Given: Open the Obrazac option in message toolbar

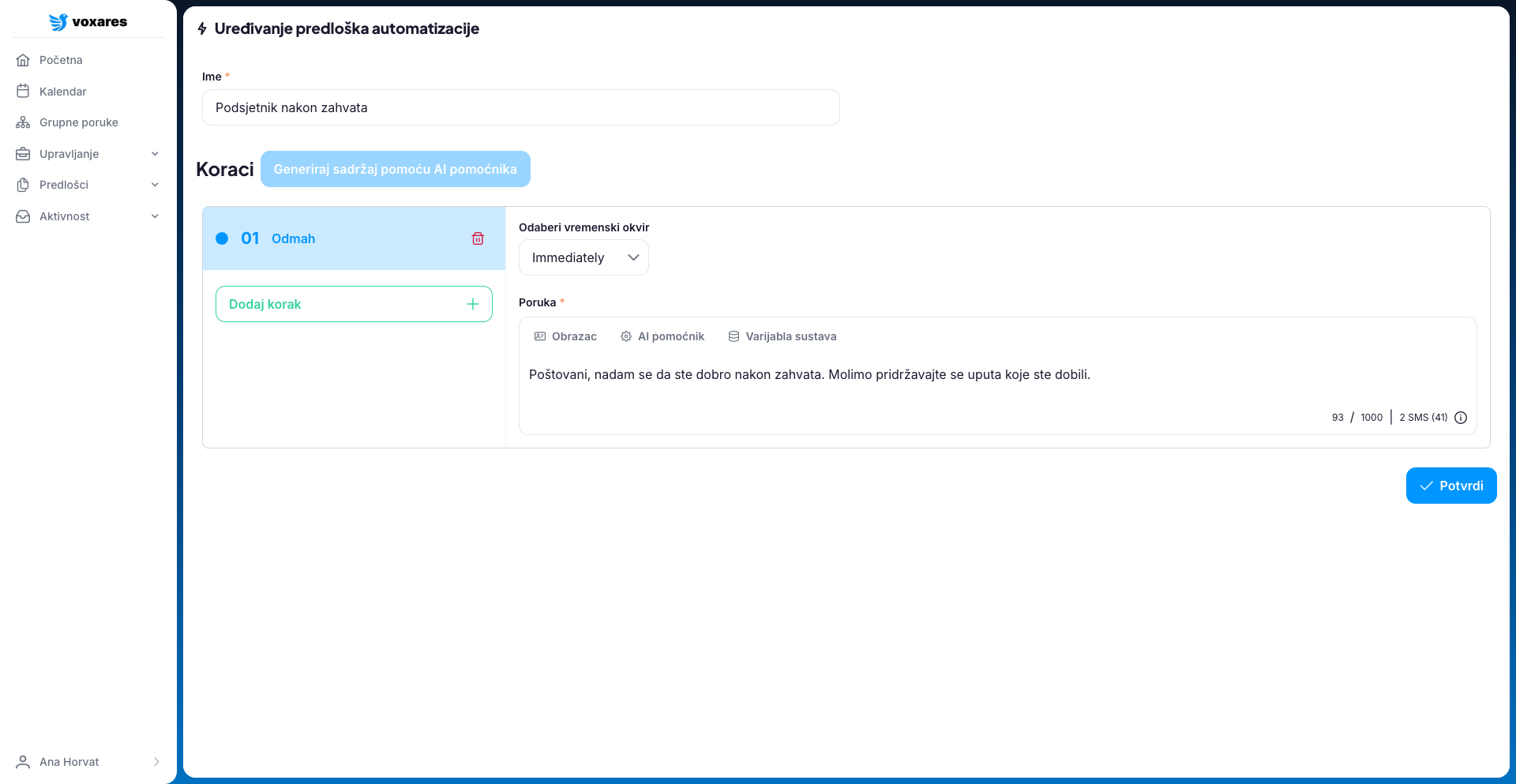Looking at the screenshot, I should point(565,336).
